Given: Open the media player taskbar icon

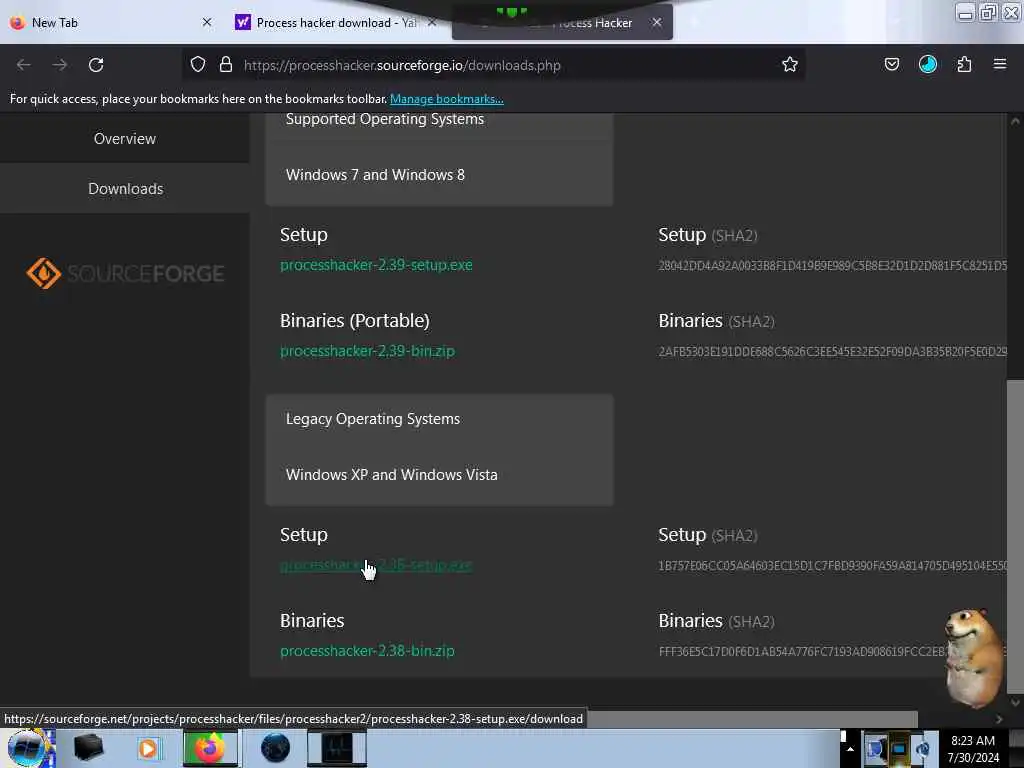Looking at the screenshot, I should (x=148, y=748).
